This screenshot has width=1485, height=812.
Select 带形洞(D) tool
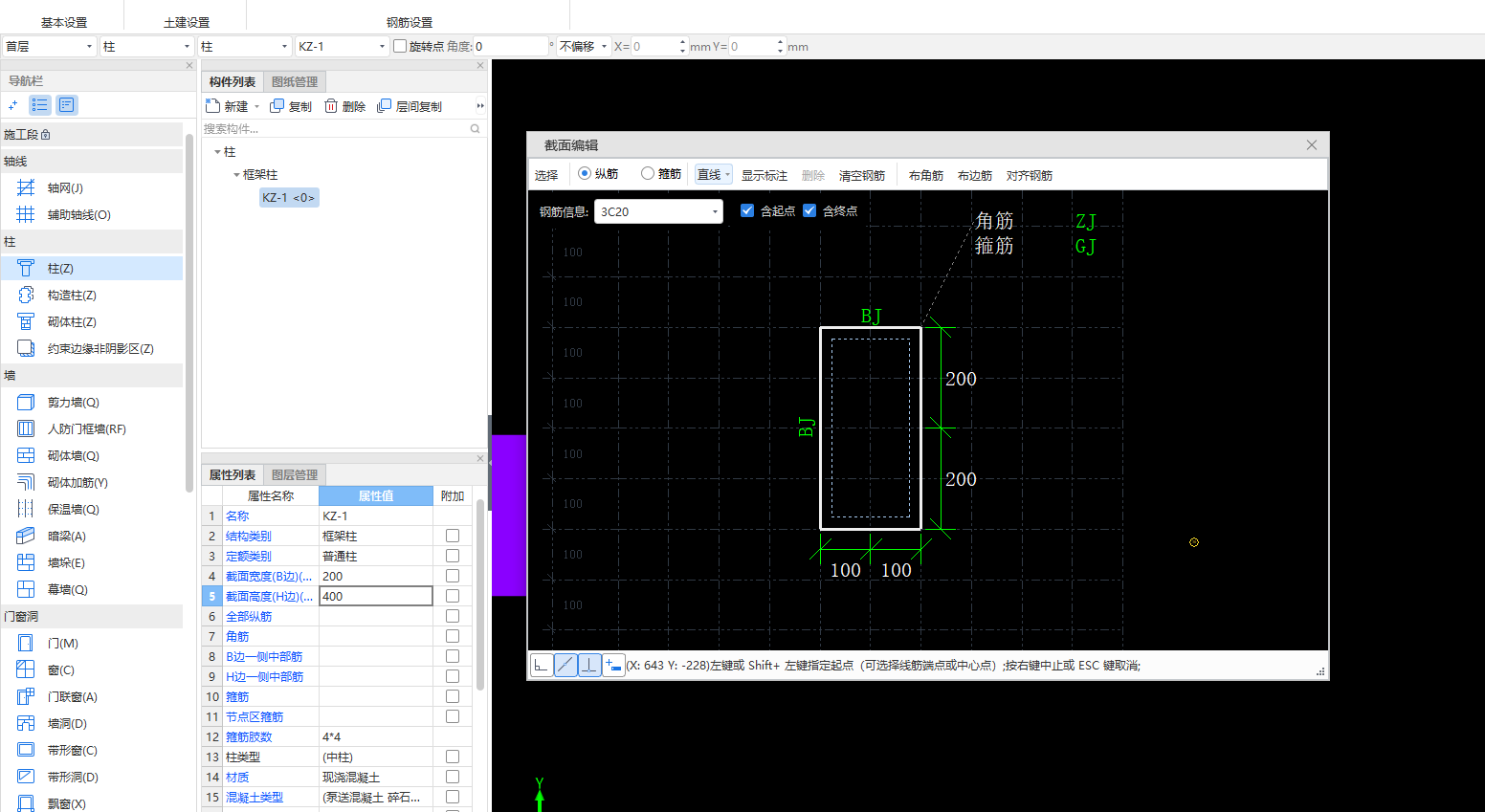73,778
